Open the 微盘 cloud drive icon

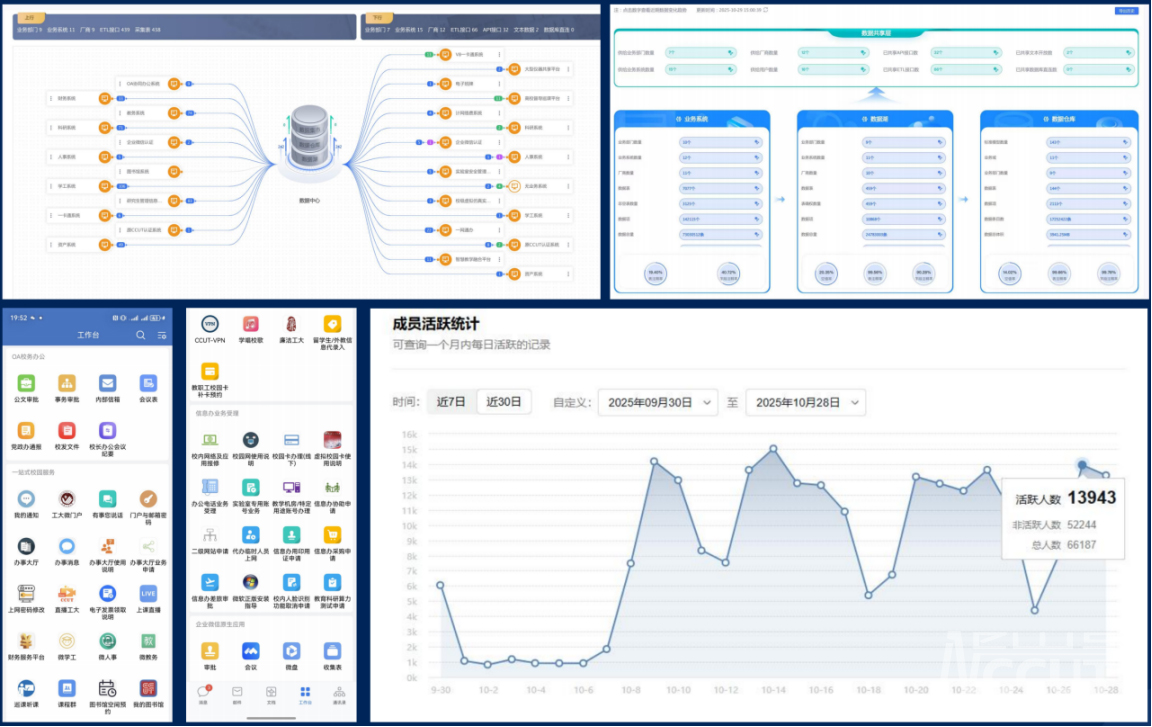tap(291, 651)
